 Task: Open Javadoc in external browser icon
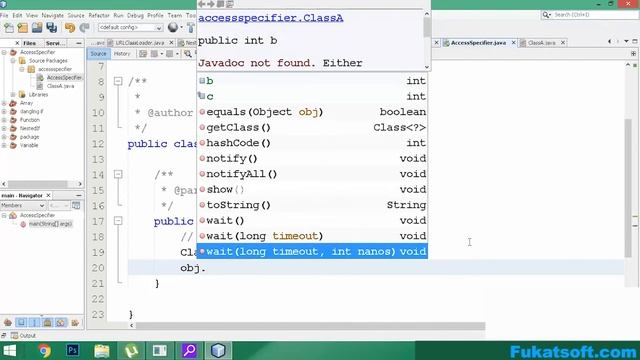[x=220, y=4]
